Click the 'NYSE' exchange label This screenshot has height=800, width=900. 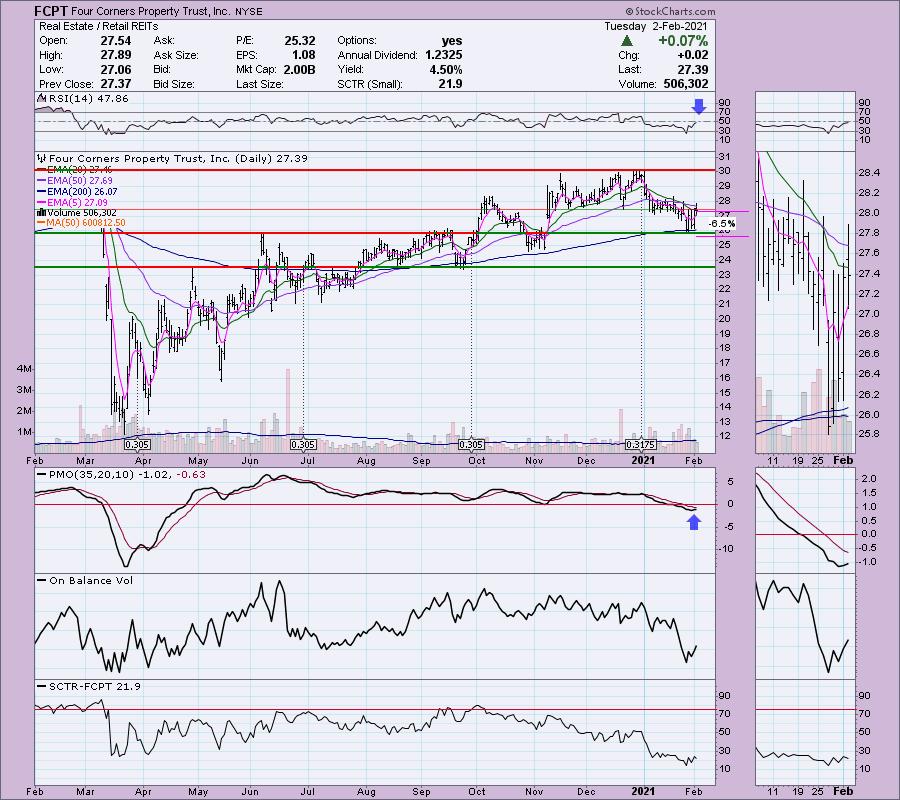coord(249,11)
